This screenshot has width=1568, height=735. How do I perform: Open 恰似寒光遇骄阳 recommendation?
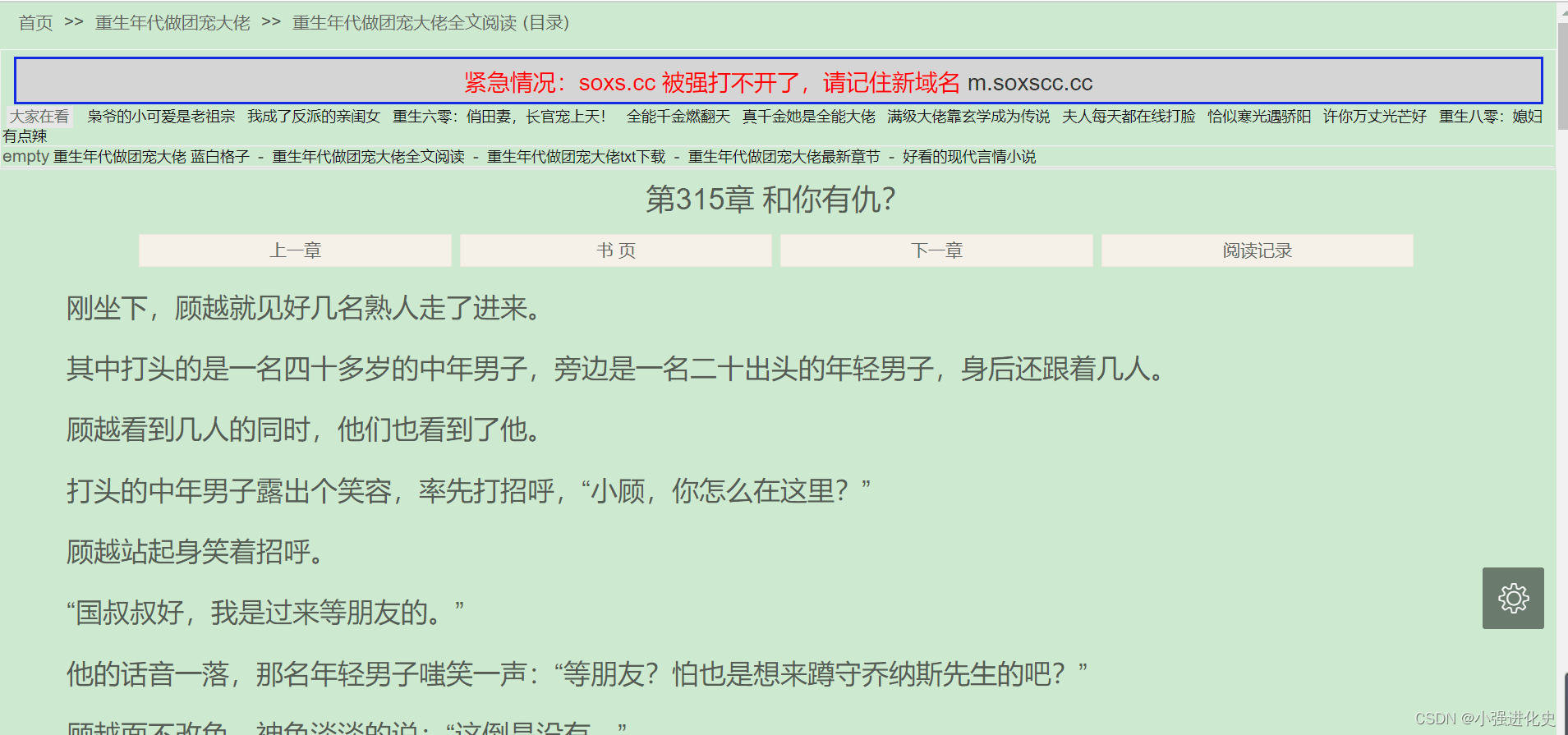(1259, 117)
